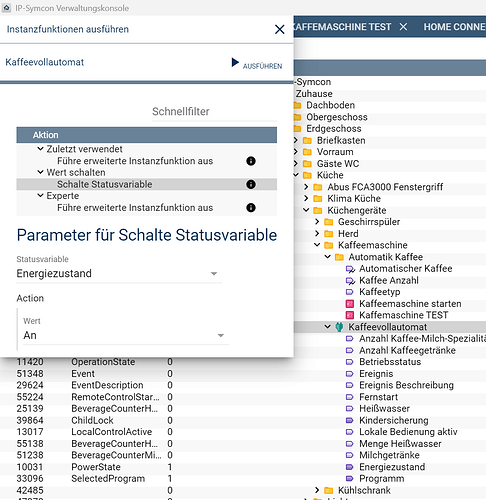Collapse the Automatik Kaffee folder
The image size is (486, 500).
coord(328,257)
